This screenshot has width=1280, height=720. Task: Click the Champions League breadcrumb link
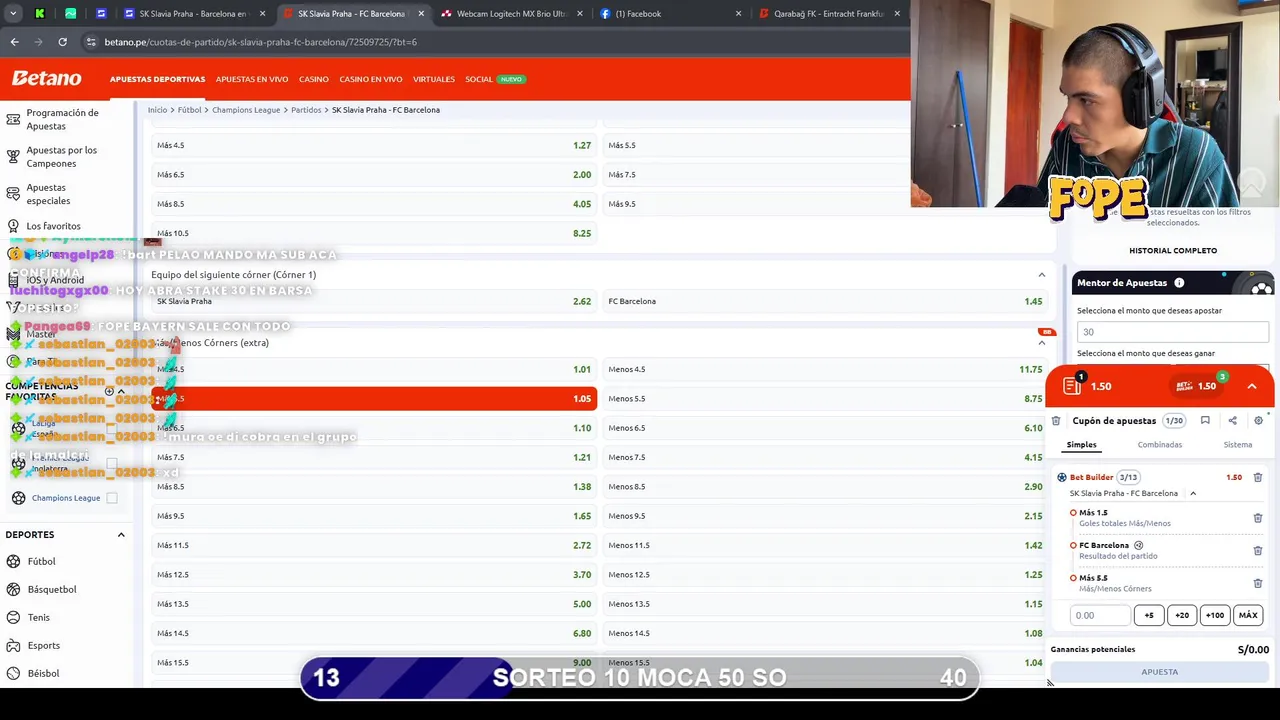pyautogui.click(x=246, y=110)
